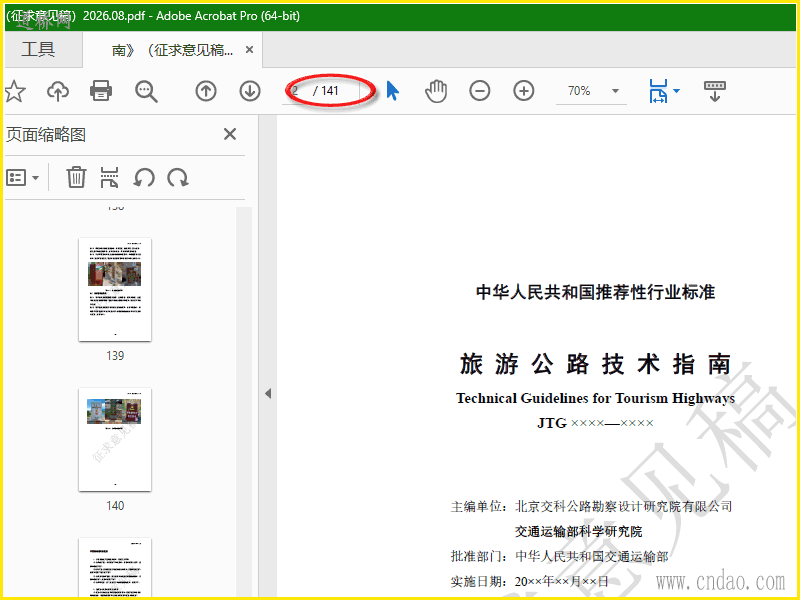Click the 北京交科公路勘察设计研究院有限公司 text
Viewport: 800px width, 600px height.
623,506
